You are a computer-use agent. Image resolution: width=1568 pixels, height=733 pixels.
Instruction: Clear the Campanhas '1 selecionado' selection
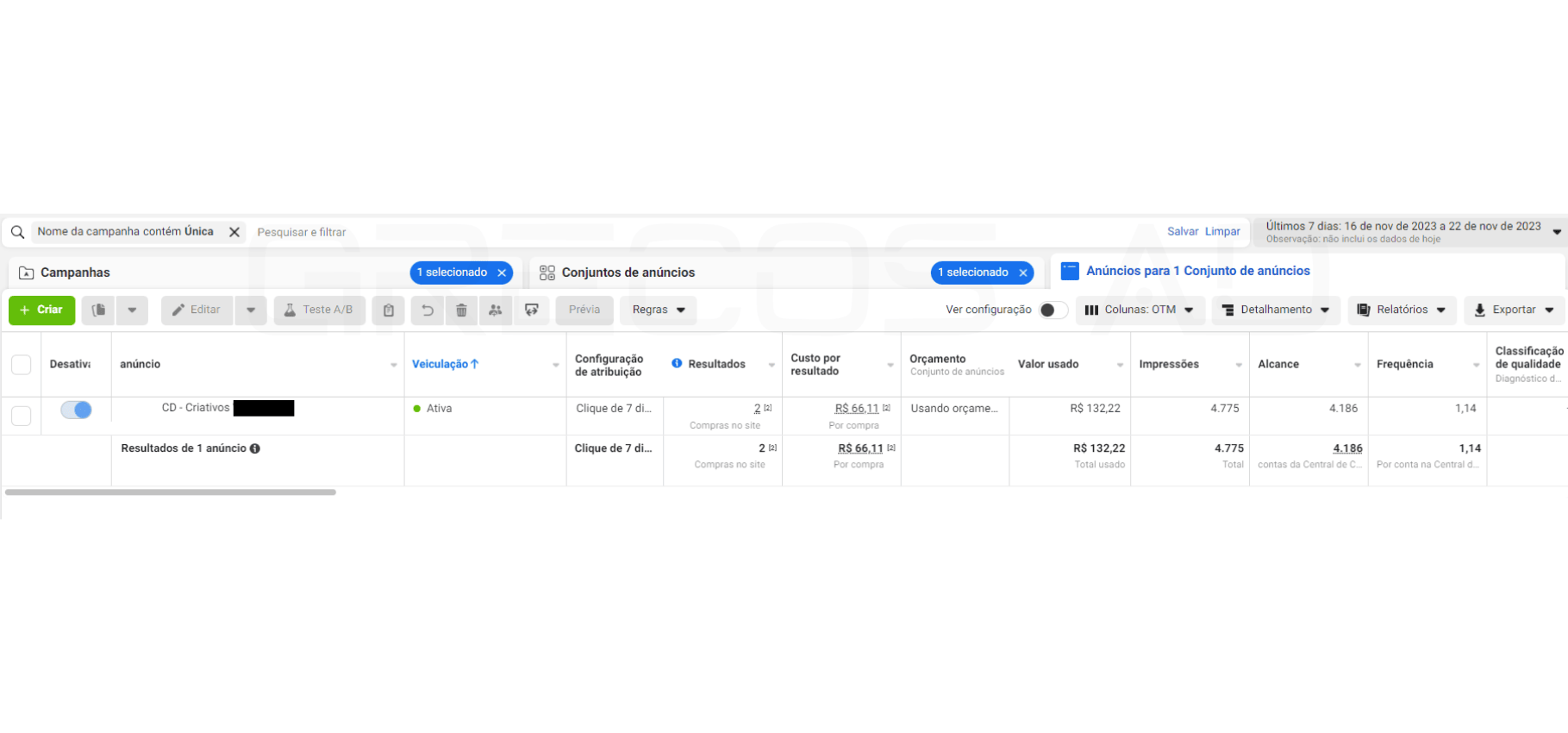(x=502, y=273)
